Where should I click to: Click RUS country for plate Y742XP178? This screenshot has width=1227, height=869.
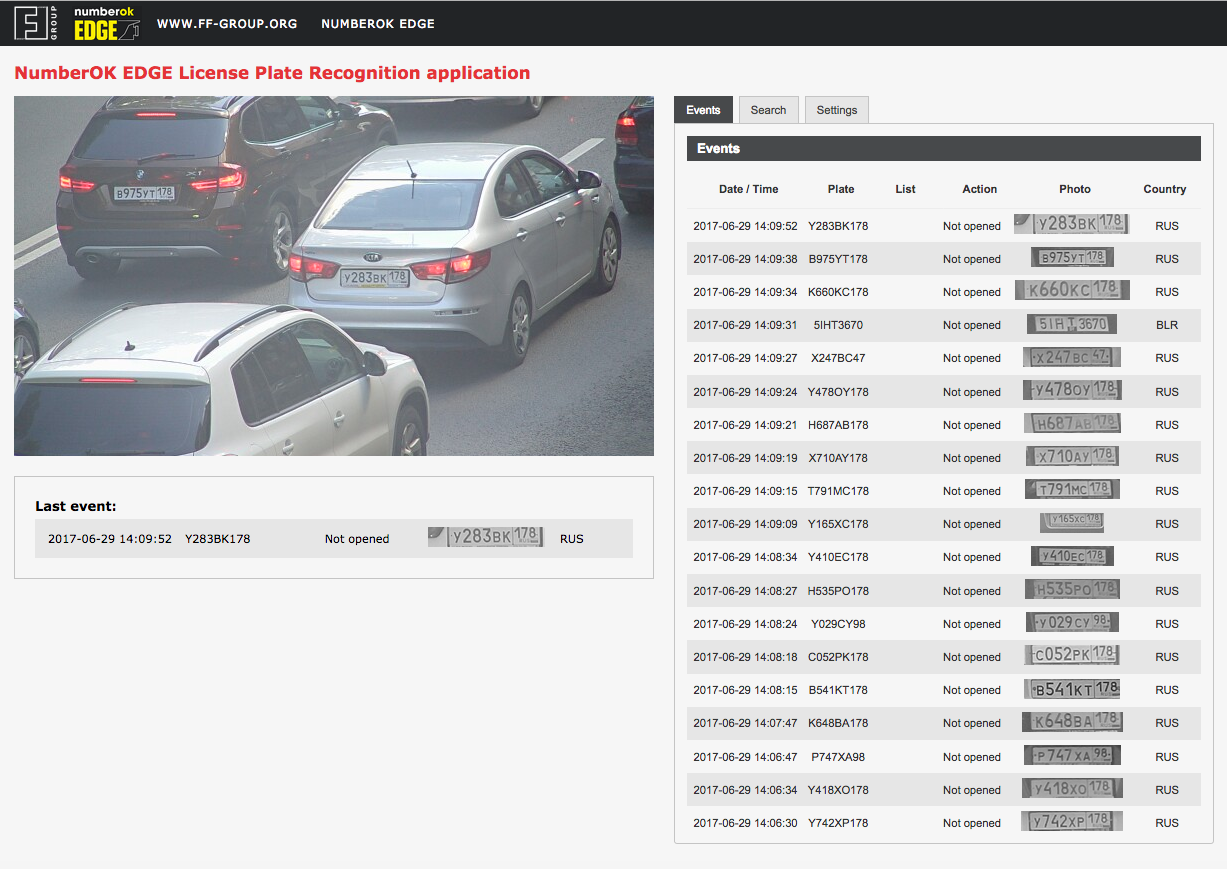[1167, 823]
